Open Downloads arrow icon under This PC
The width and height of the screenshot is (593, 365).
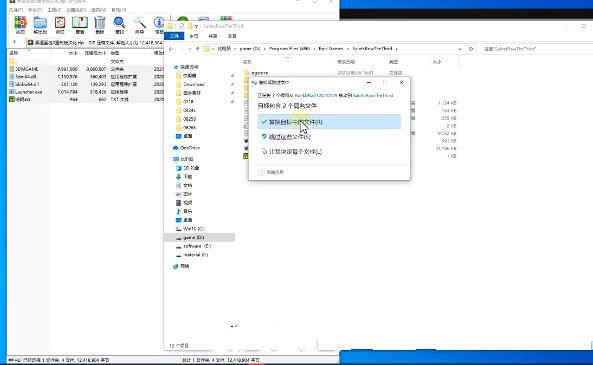(x=179, y=177)
